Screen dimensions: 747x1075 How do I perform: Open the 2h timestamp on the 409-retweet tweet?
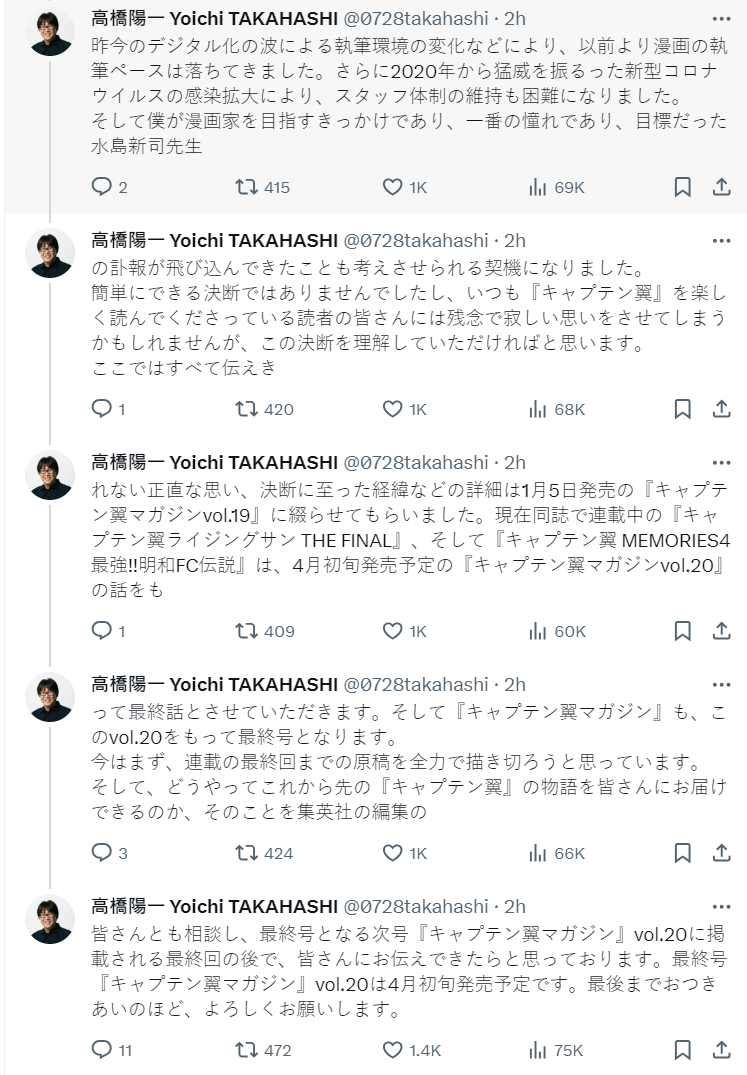click(x=514, y=462)
